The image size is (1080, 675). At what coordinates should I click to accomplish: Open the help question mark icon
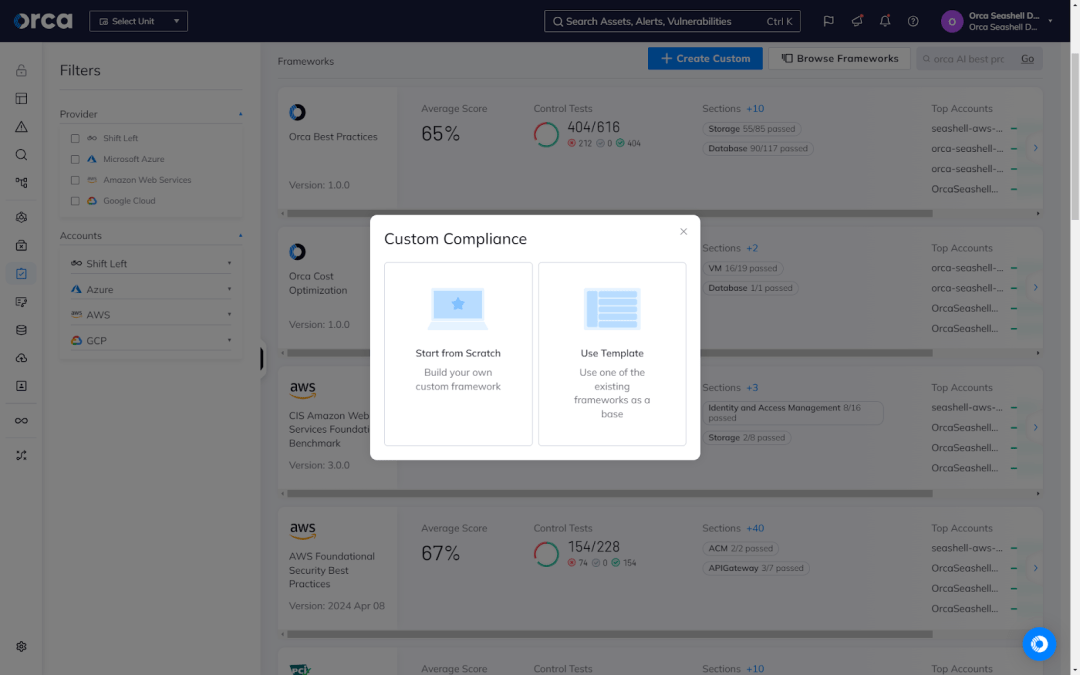click(x=913, y=21)
